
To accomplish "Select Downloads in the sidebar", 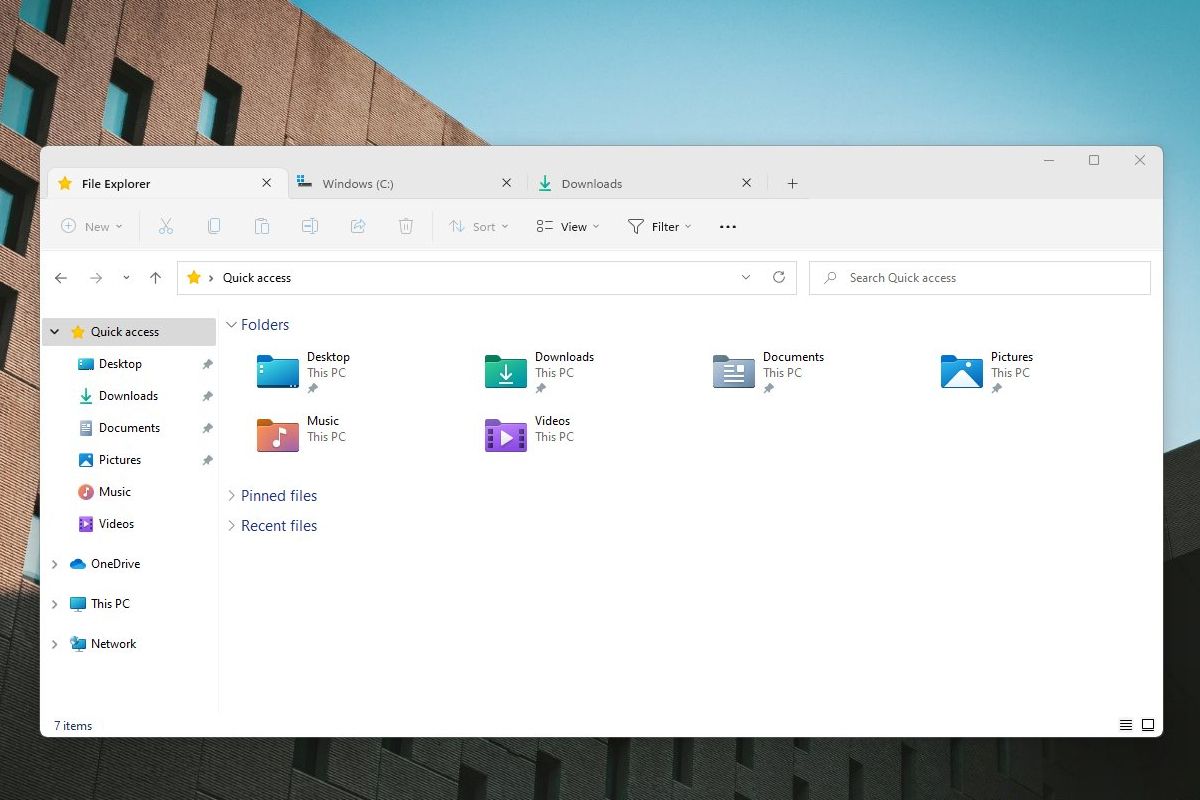I will [128, 396].
